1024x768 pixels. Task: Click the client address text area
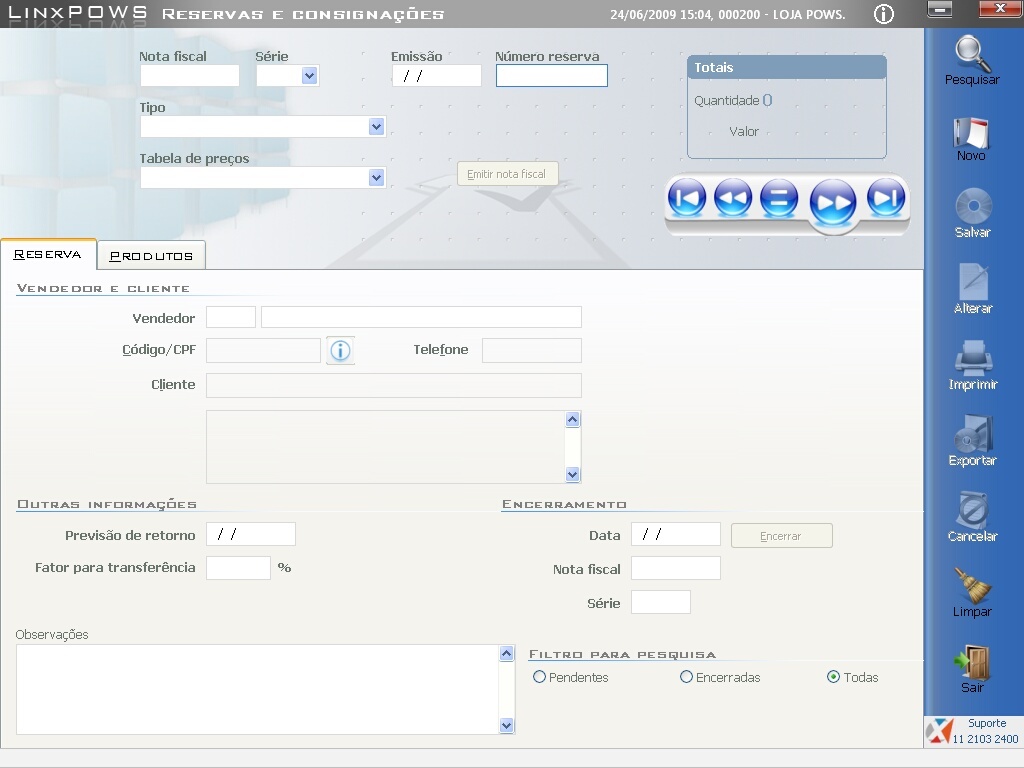coord(385,447)
